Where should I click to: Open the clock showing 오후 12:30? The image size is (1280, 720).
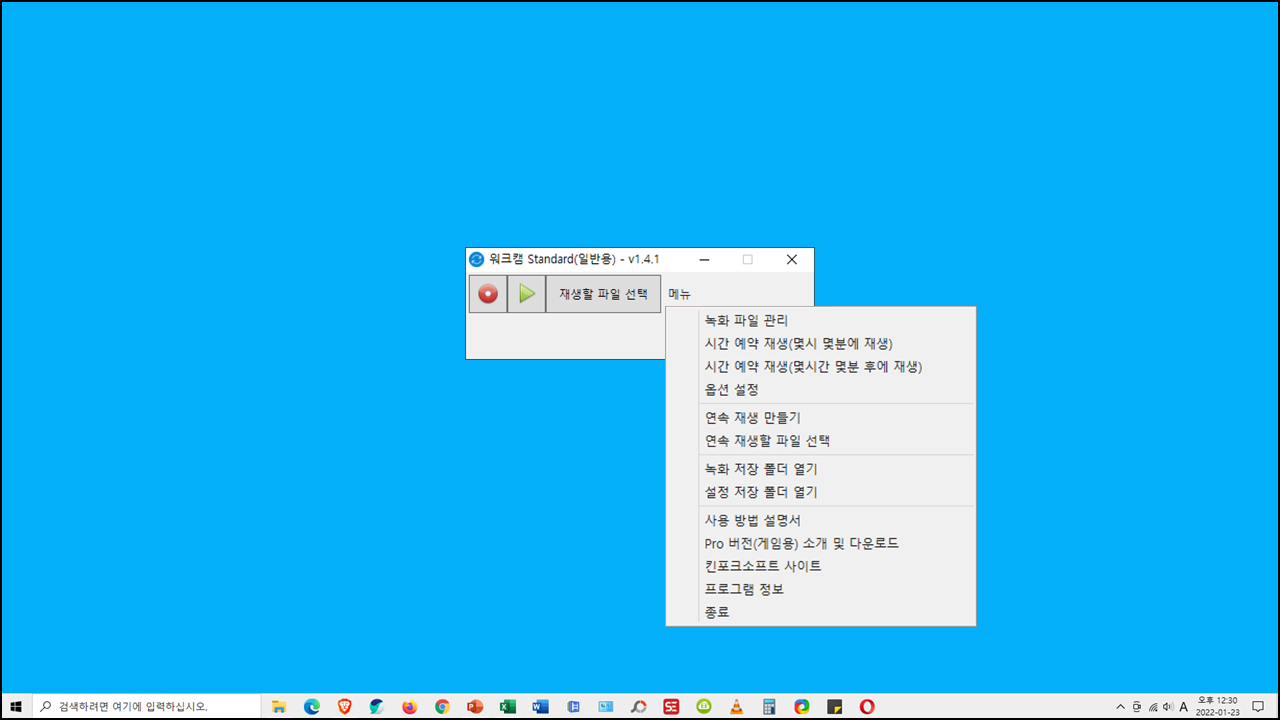[1216, 706]
